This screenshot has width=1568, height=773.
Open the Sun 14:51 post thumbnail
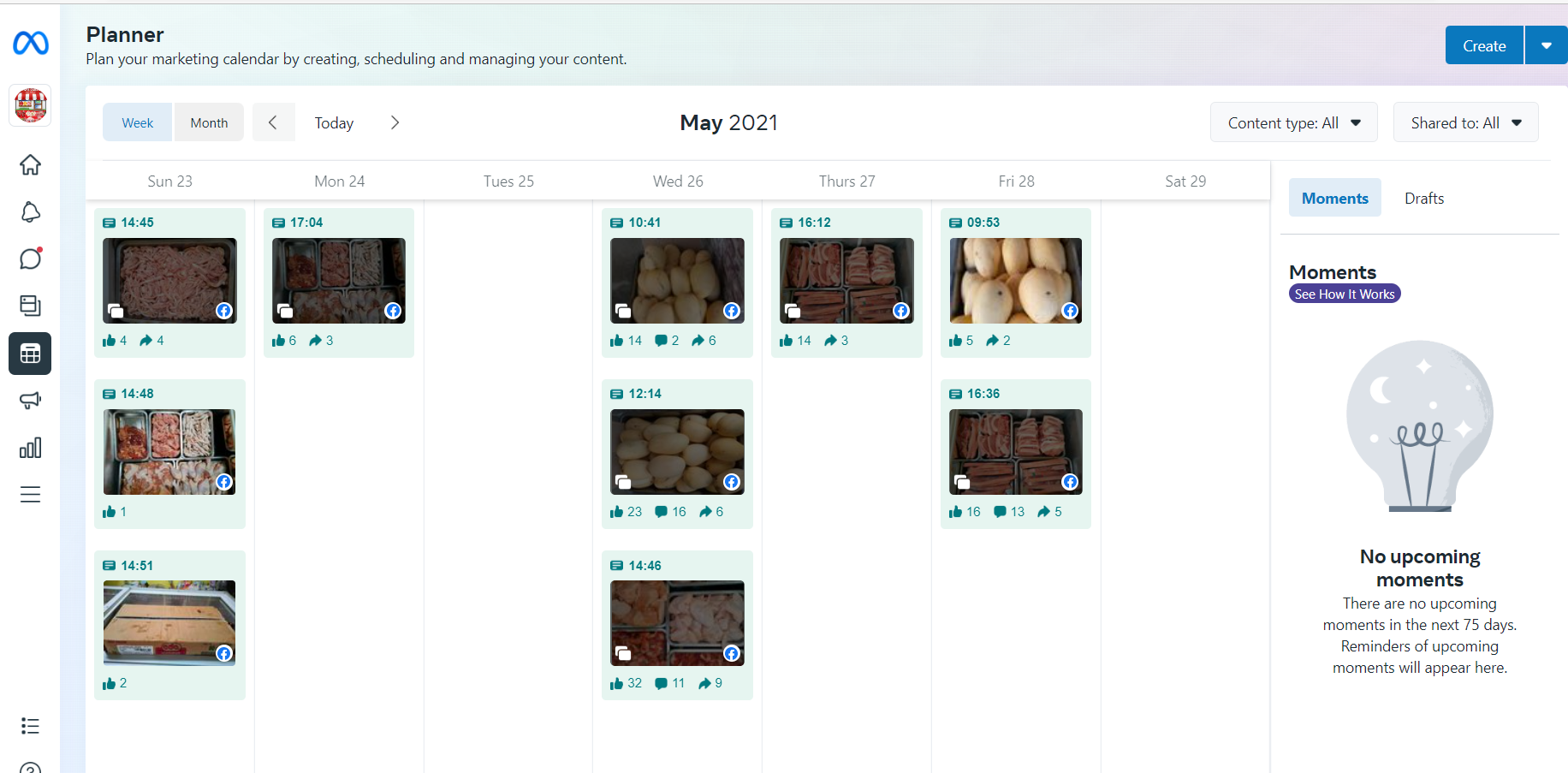(x=169, y=623)
